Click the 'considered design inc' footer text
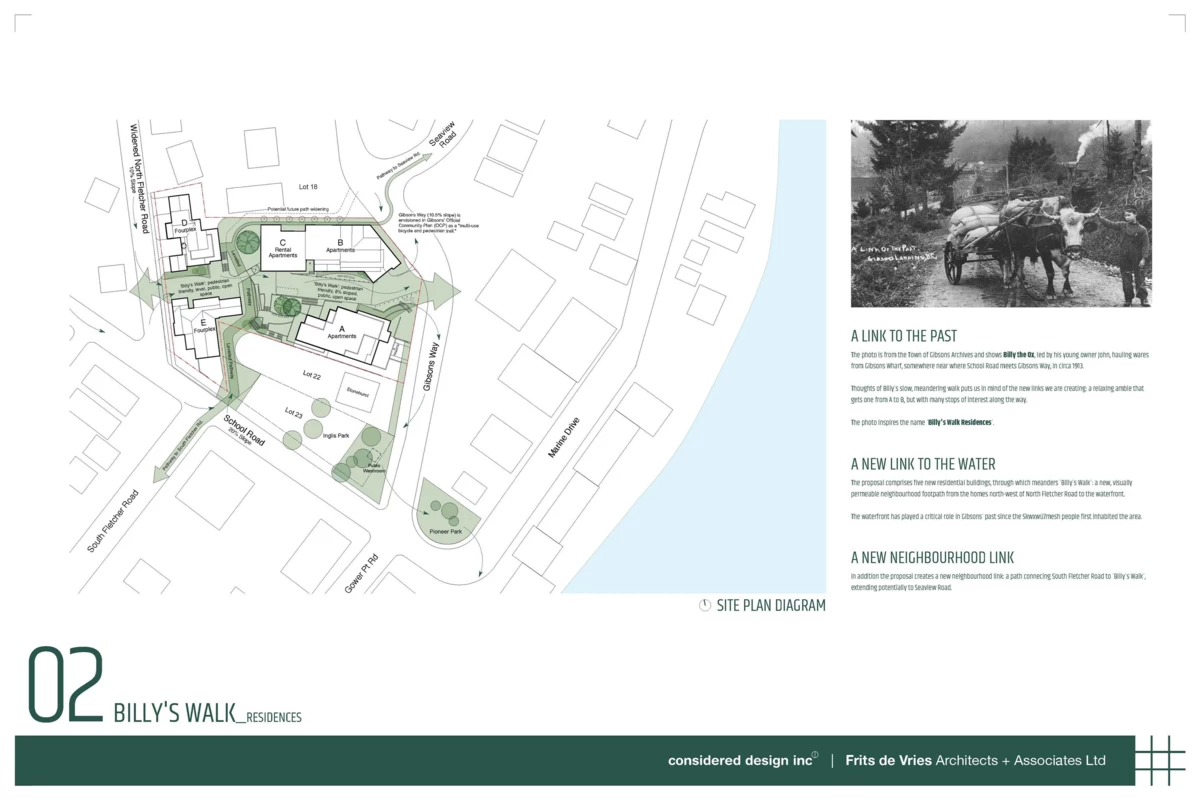 (739, 760)
